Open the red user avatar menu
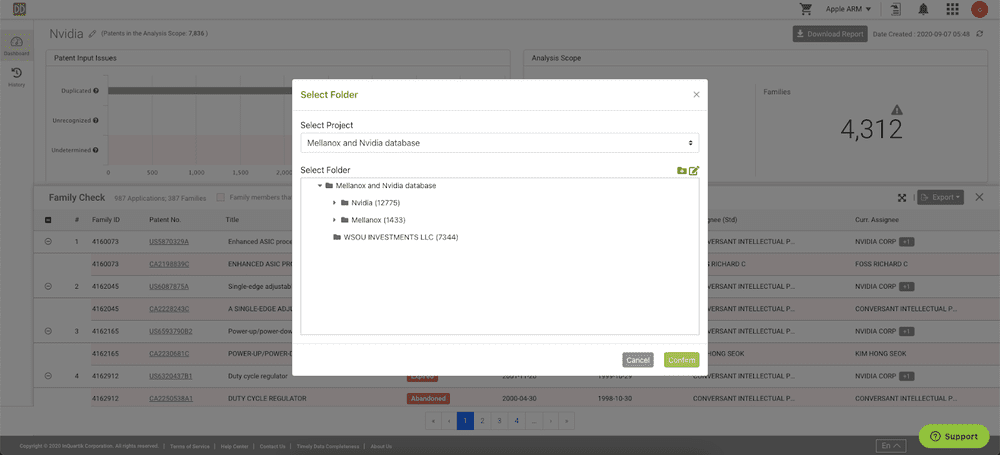Viewport: 1000px width, 455px height. pos(980,9)
